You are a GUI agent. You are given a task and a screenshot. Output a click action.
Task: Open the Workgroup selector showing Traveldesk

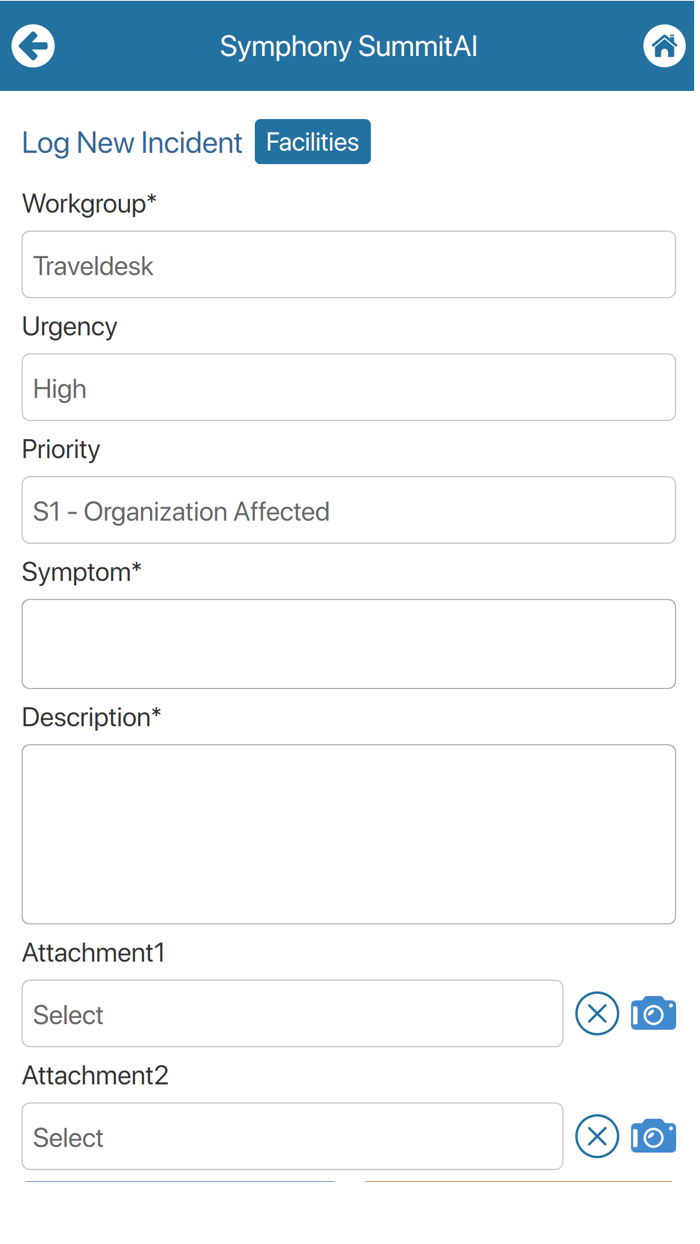pyautogui.click(x=348, y=264)
